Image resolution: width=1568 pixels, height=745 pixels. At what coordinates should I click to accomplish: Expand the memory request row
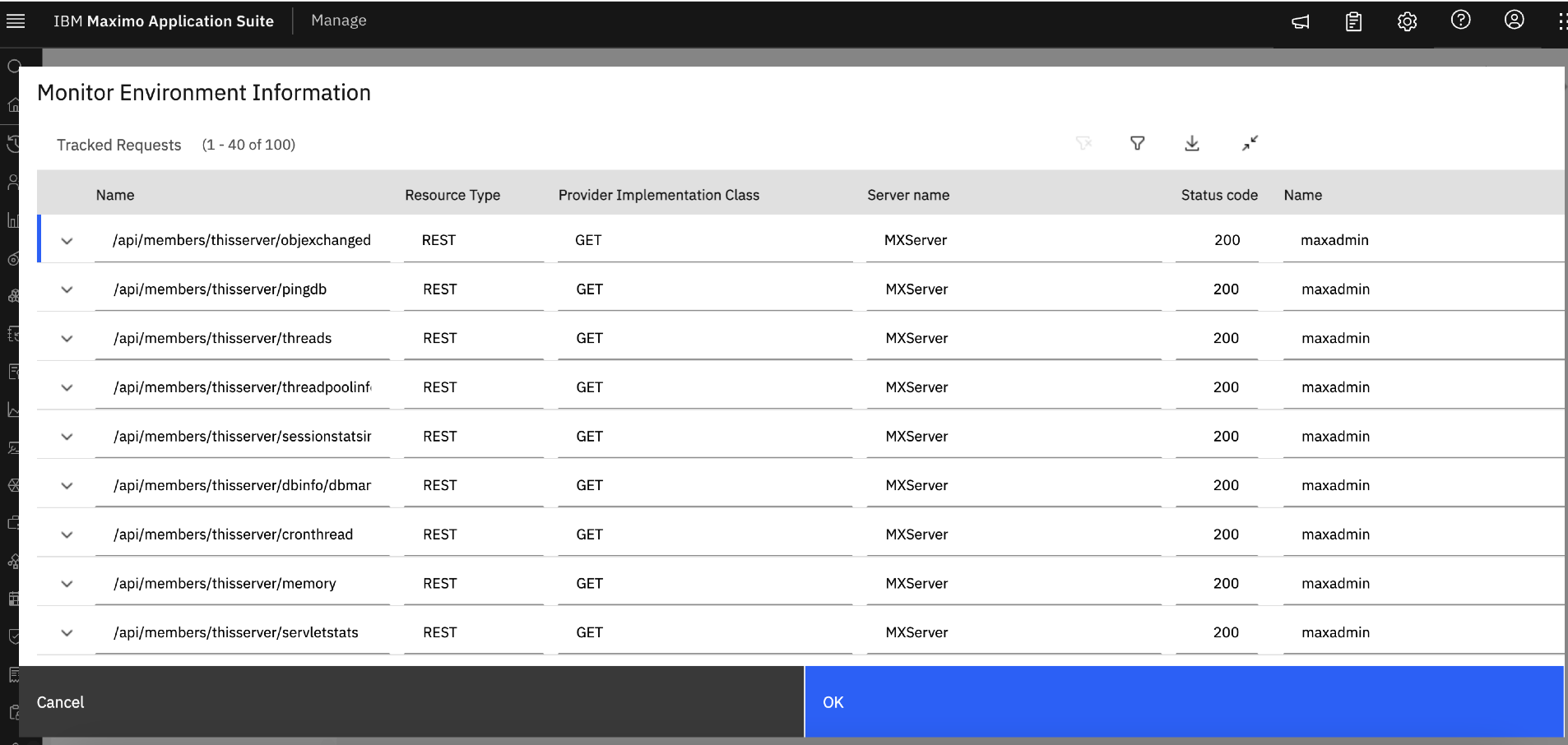point(67,584)
